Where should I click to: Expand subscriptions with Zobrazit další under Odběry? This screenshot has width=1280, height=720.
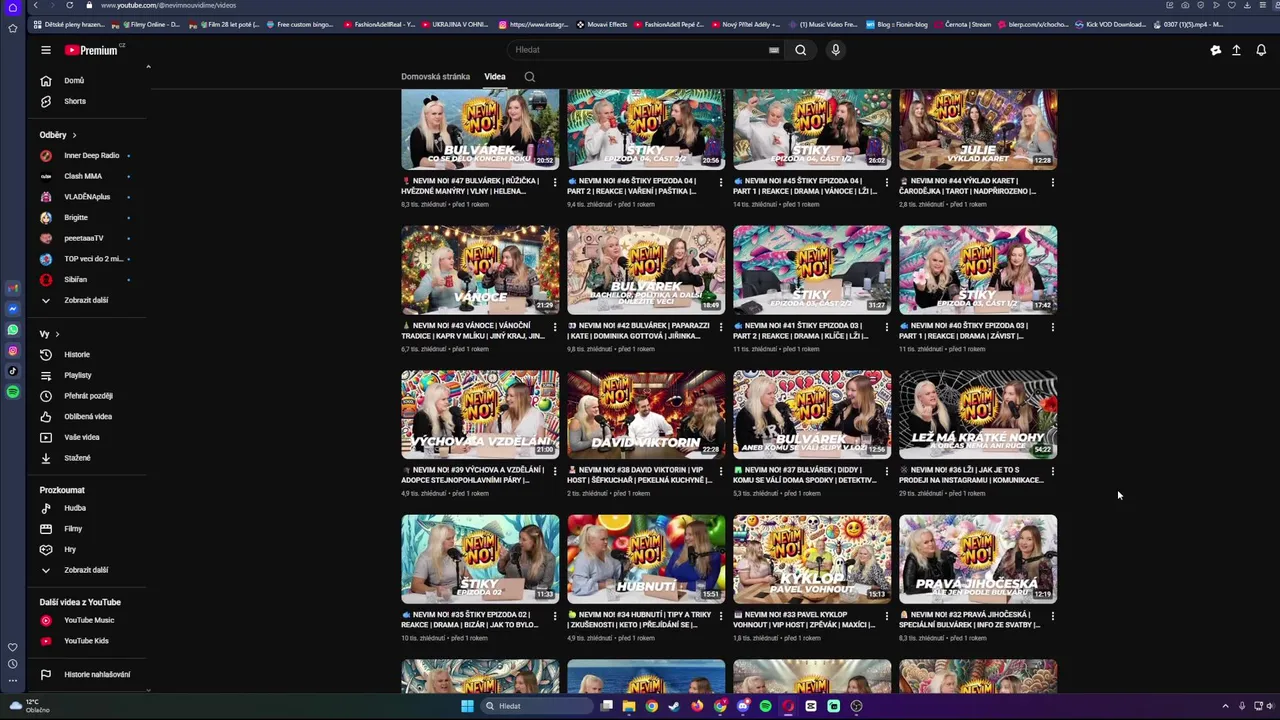coord(88,300)
